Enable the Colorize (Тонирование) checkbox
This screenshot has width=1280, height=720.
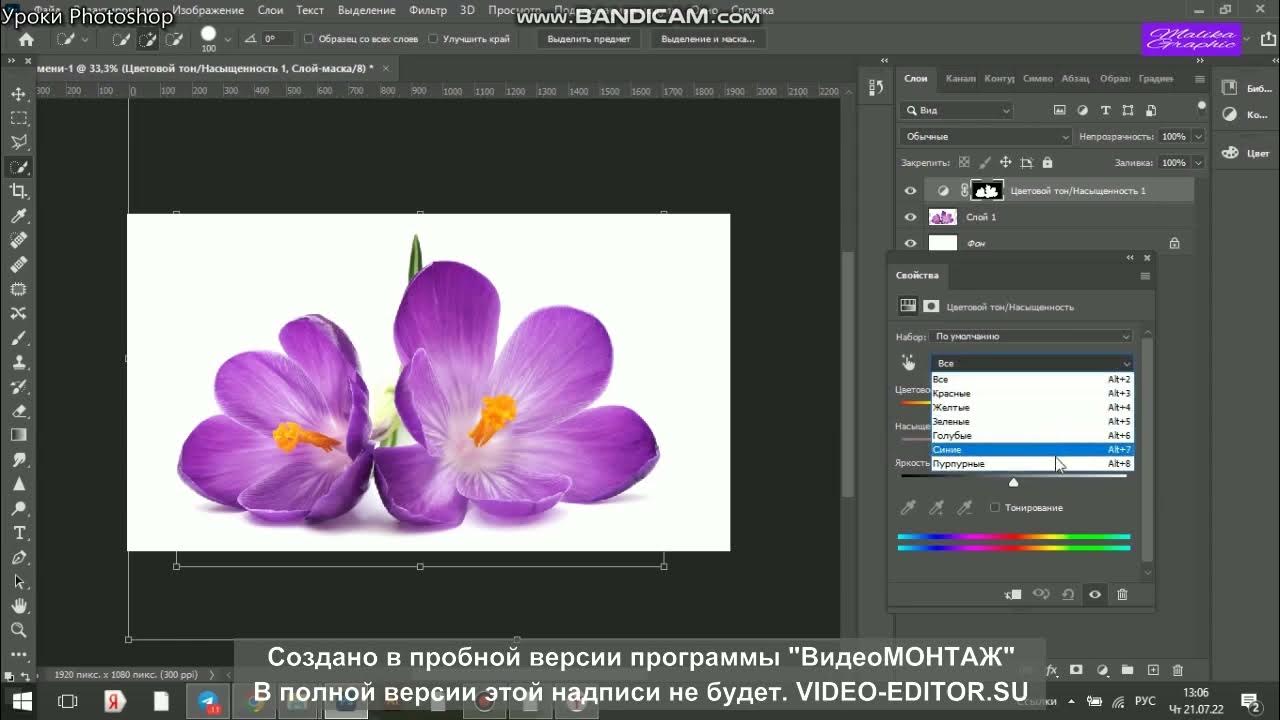(995, 508)
